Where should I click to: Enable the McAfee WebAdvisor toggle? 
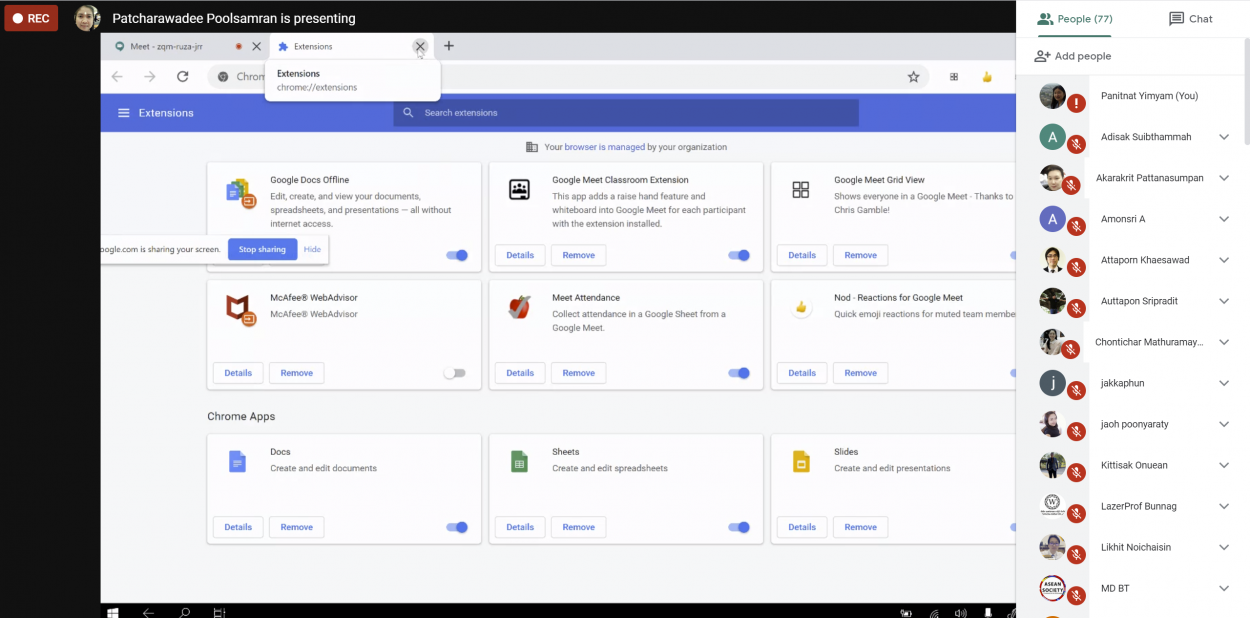454,373
